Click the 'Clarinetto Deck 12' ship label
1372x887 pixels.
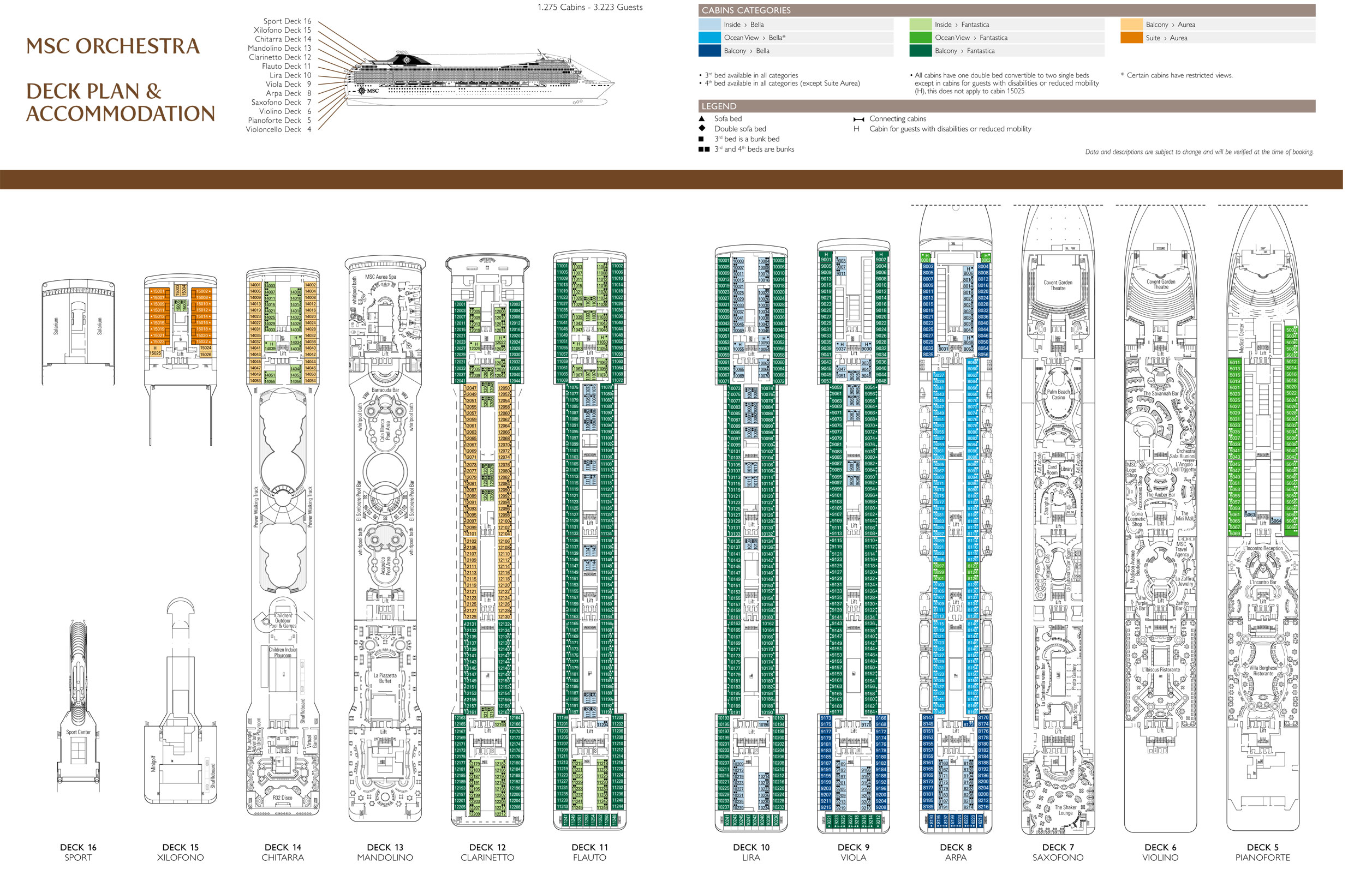(280, 57)
